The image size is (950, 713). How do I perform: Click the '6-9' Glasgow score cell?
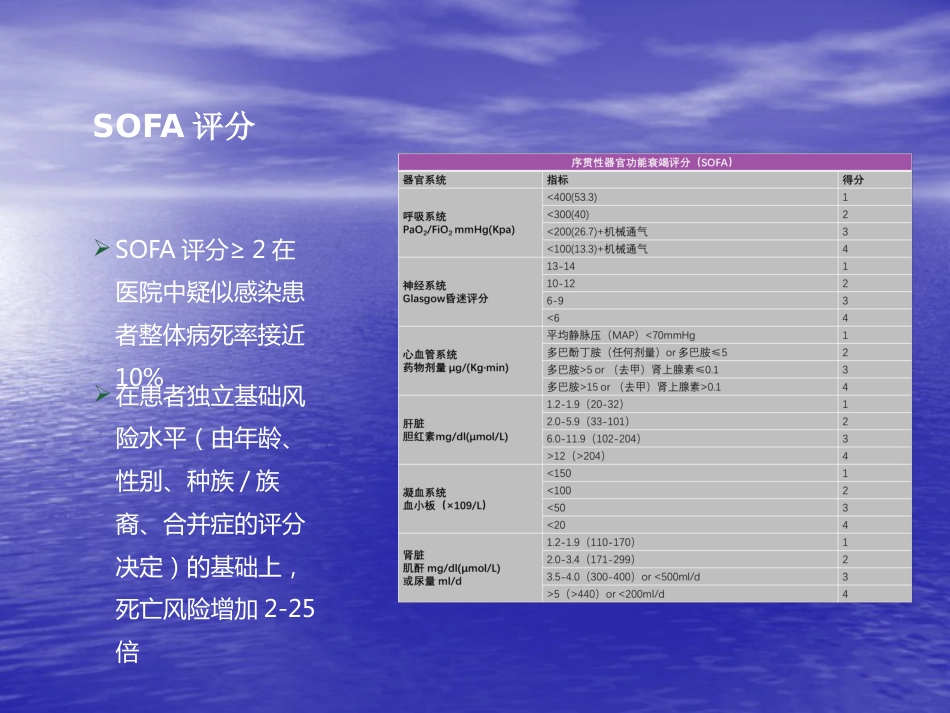689,301
